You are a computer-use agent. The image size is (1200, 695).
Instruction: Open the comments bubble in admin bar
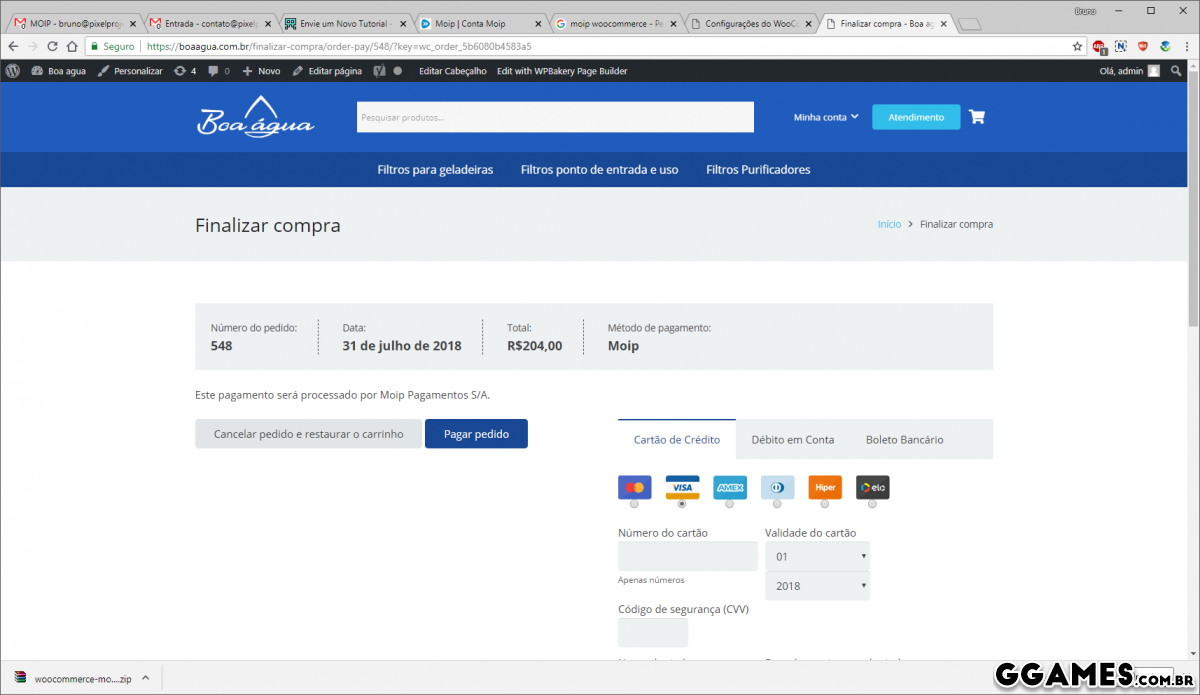pyautogui.click(x=218, y=71)
